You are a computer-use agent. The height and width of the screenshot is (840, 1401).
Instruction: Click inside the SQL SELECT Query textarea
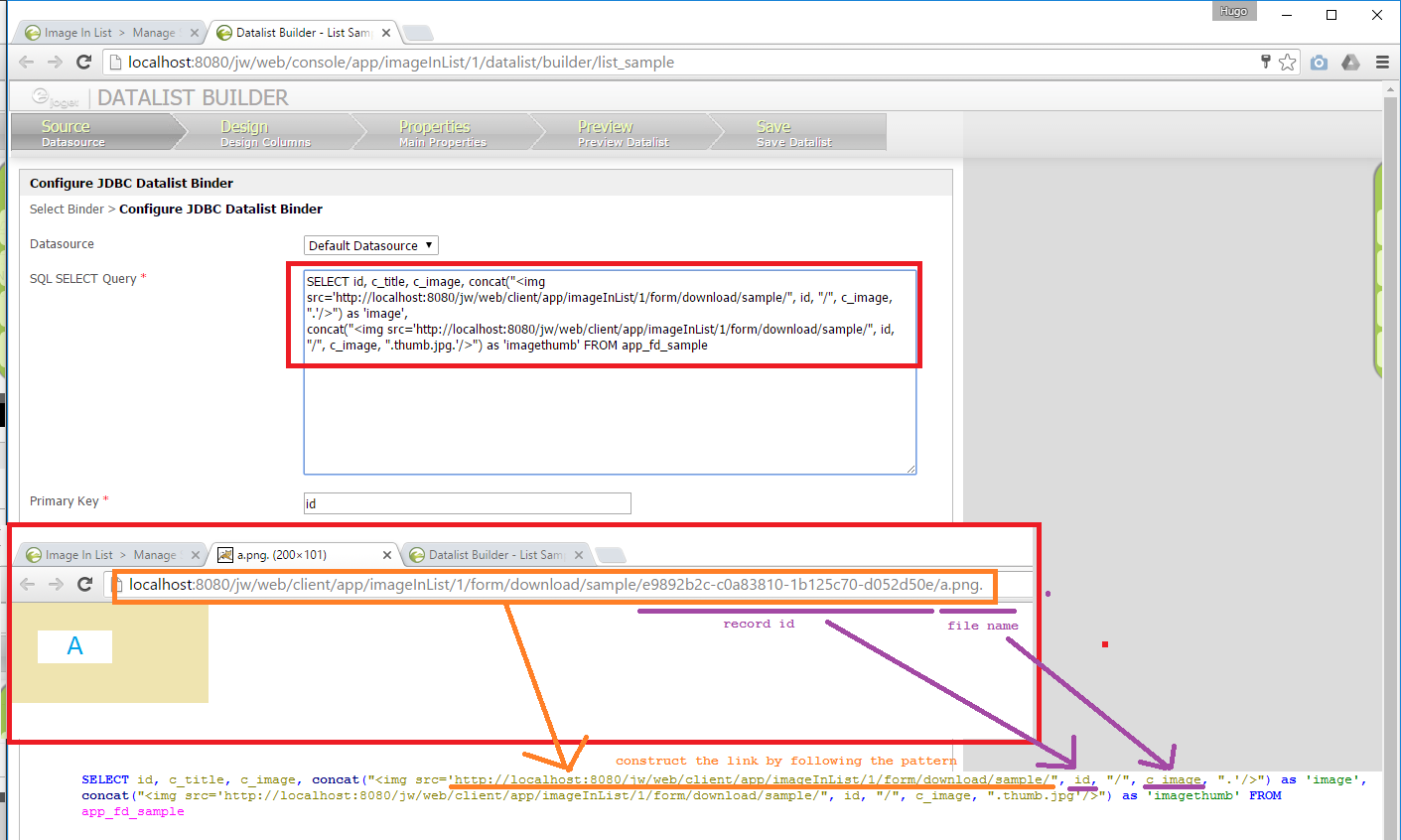609,417
